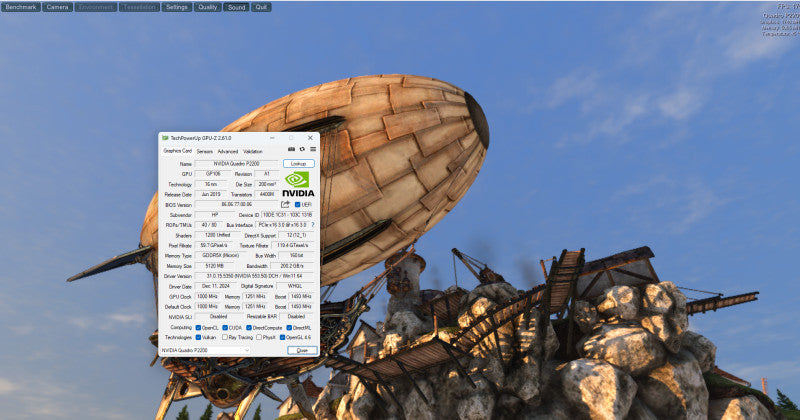Viewport: 800px width, 420px height.
Task: Open the Quality menu in the top bar
Action: coord(207,7)
